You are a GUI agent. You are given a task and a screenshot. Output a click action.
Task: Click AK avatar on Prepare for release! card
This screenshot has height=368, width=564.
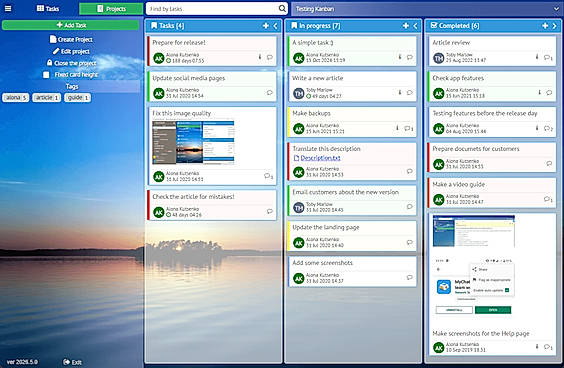click(159, 58)
